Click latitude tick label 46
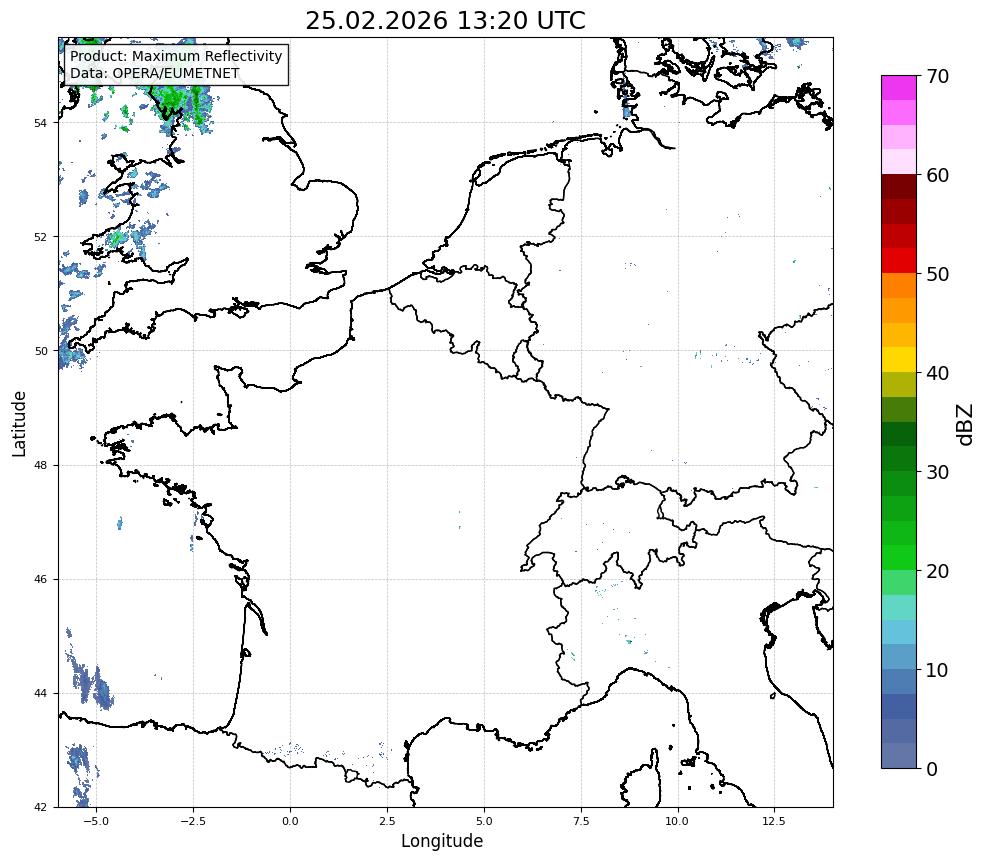985x860 pixels. click(40, 579)
